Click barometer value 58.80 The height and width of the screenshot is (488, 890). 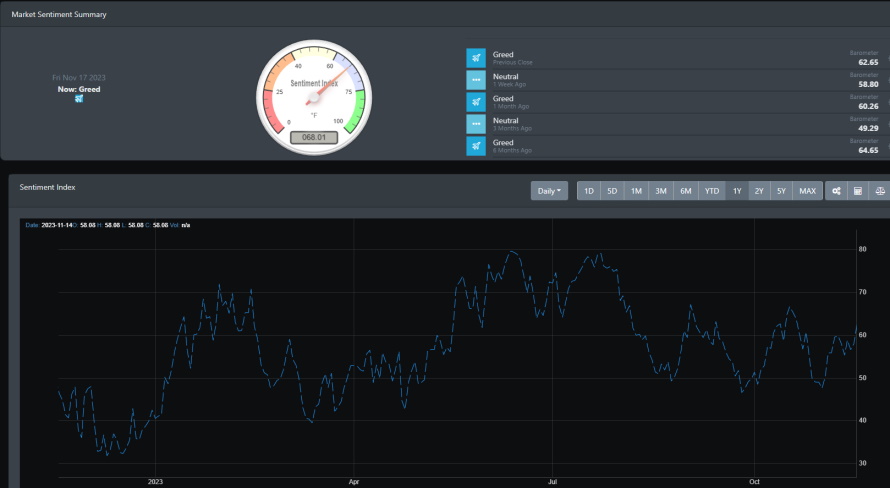[868, 85]
